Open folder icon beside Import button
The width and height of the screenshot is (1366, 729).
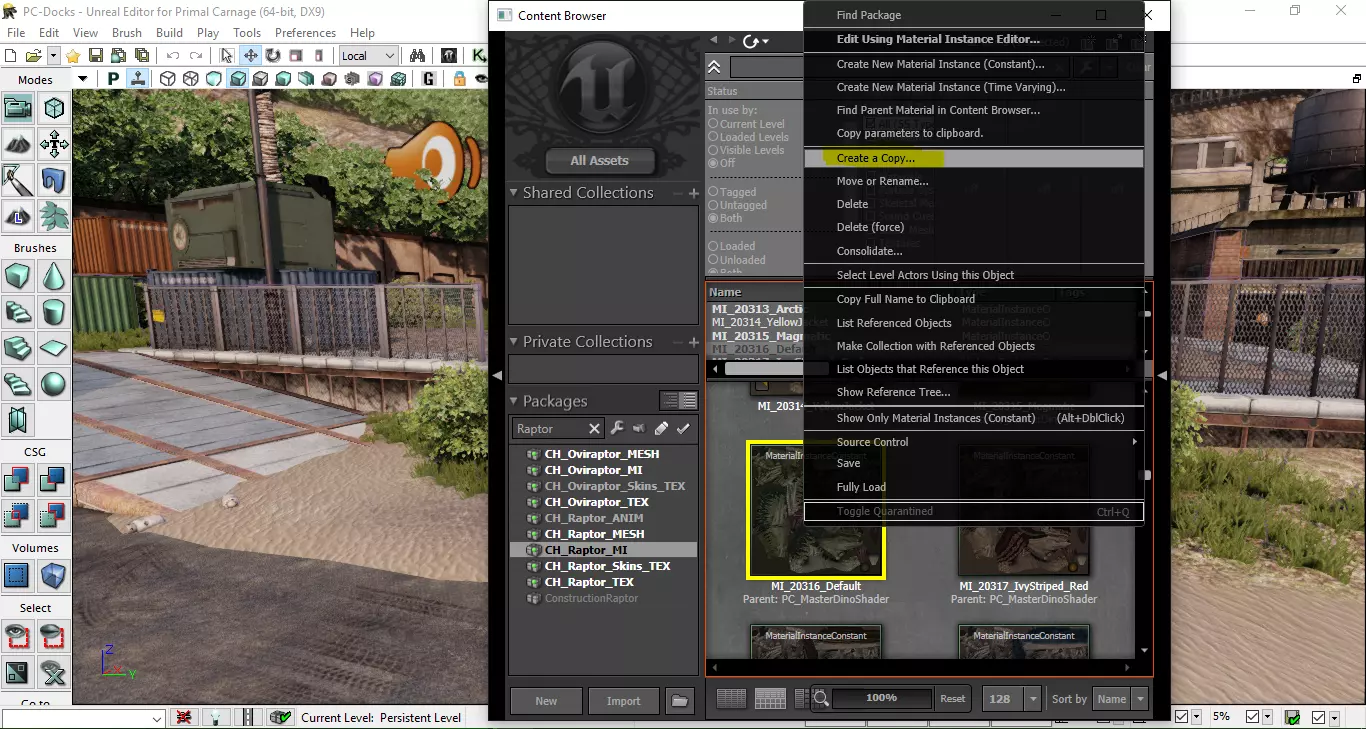(x=680, y=701)
